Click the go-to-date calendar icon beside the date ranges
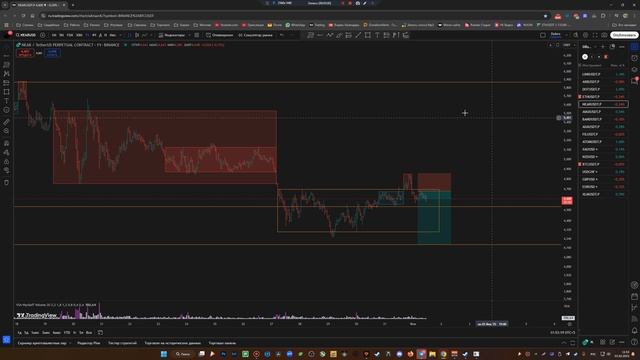Screen dimensions: 640x360 (100, 333)
